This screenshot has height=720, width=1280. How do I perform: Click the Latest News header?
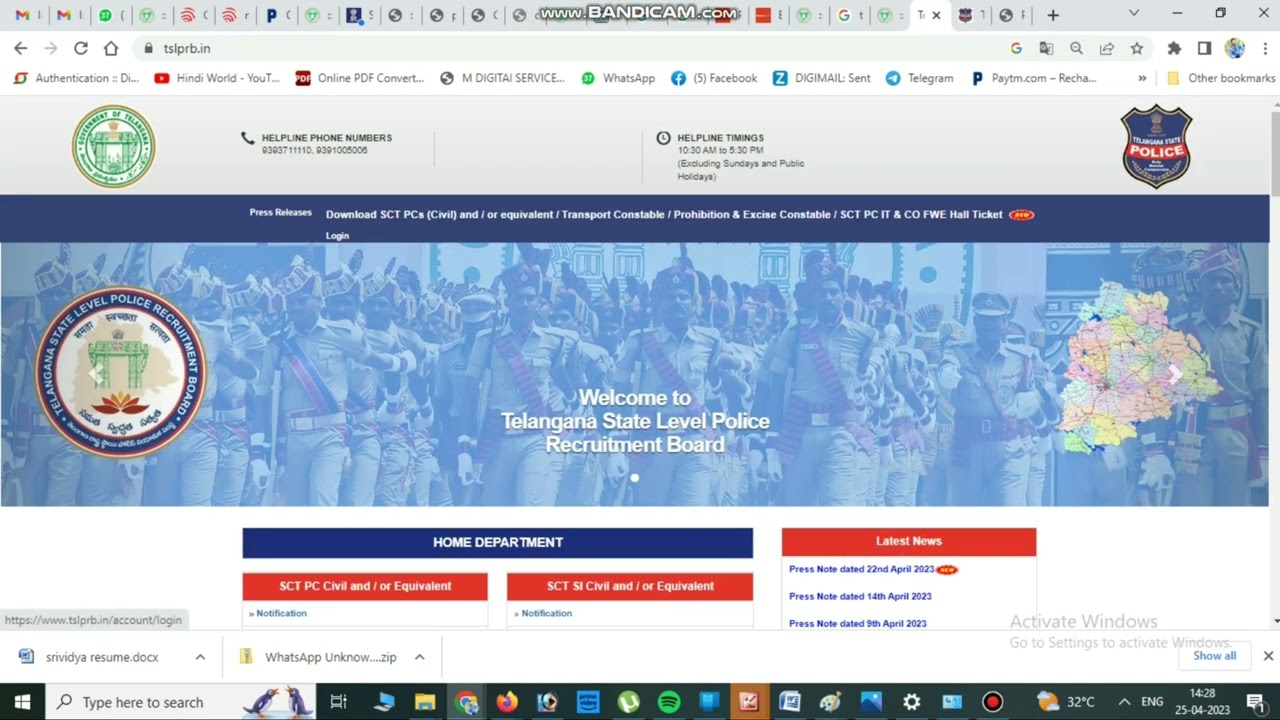pos(909,541)
